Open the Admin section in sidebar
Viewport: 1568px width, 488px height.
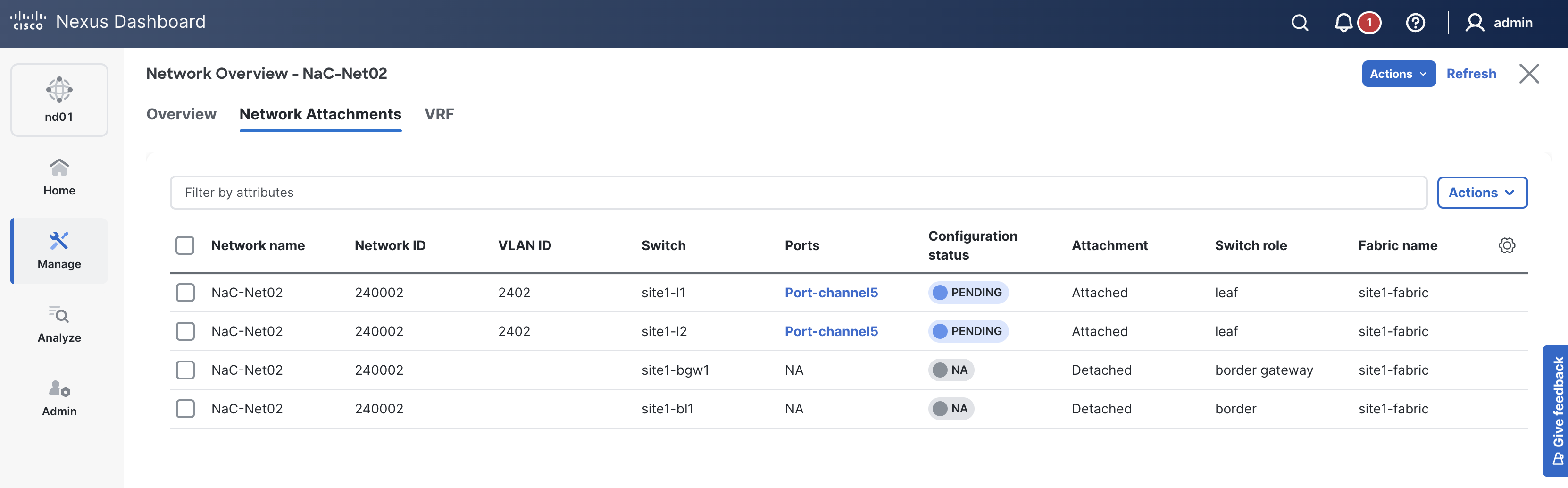click(x=59, y=398)
